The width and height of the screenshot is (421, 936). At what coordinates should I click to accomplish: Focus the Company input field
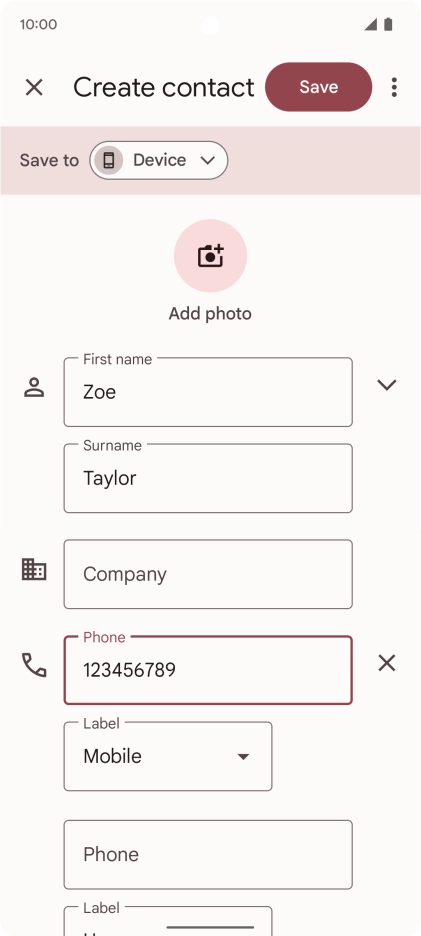tap(208, 574)
